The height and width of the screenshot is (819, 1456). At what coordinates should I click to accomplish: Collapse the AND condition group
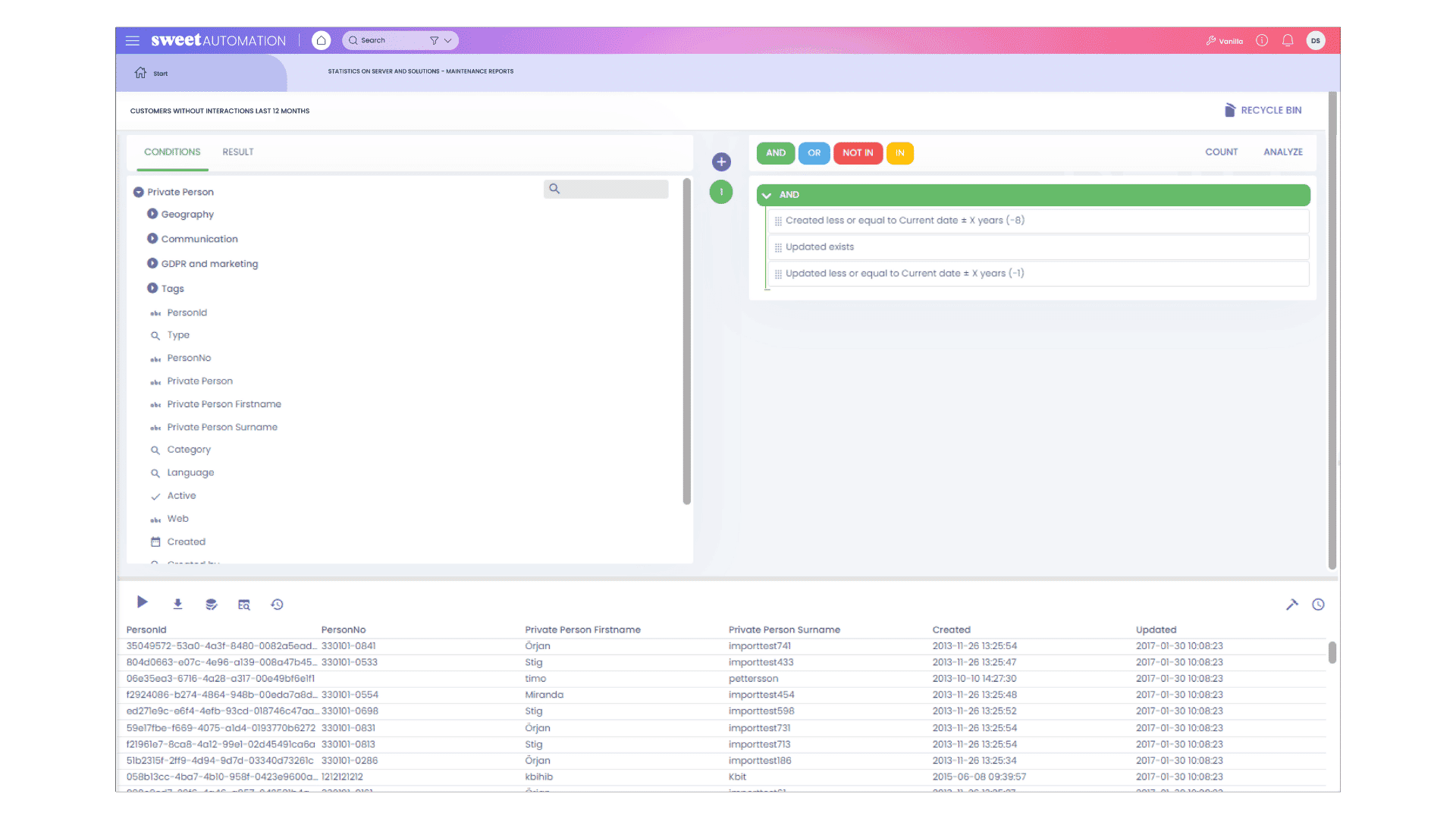click(767, 196)
